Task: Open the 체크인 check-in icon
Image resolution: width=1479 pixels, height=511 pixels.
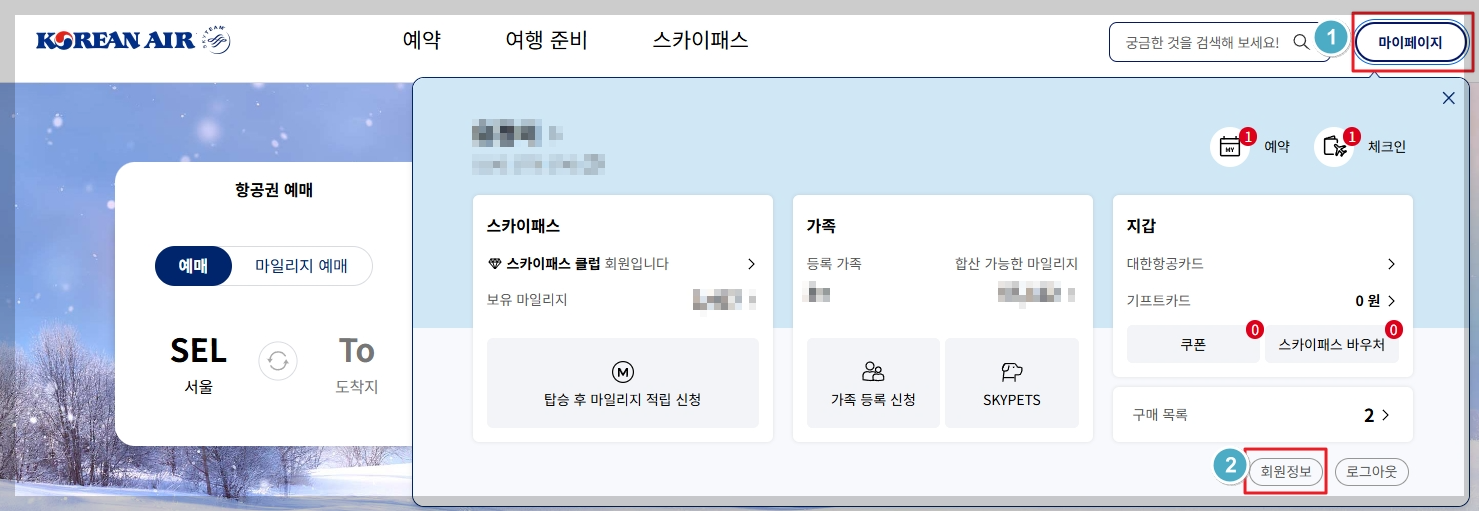Action: (x=1334, y=147)
